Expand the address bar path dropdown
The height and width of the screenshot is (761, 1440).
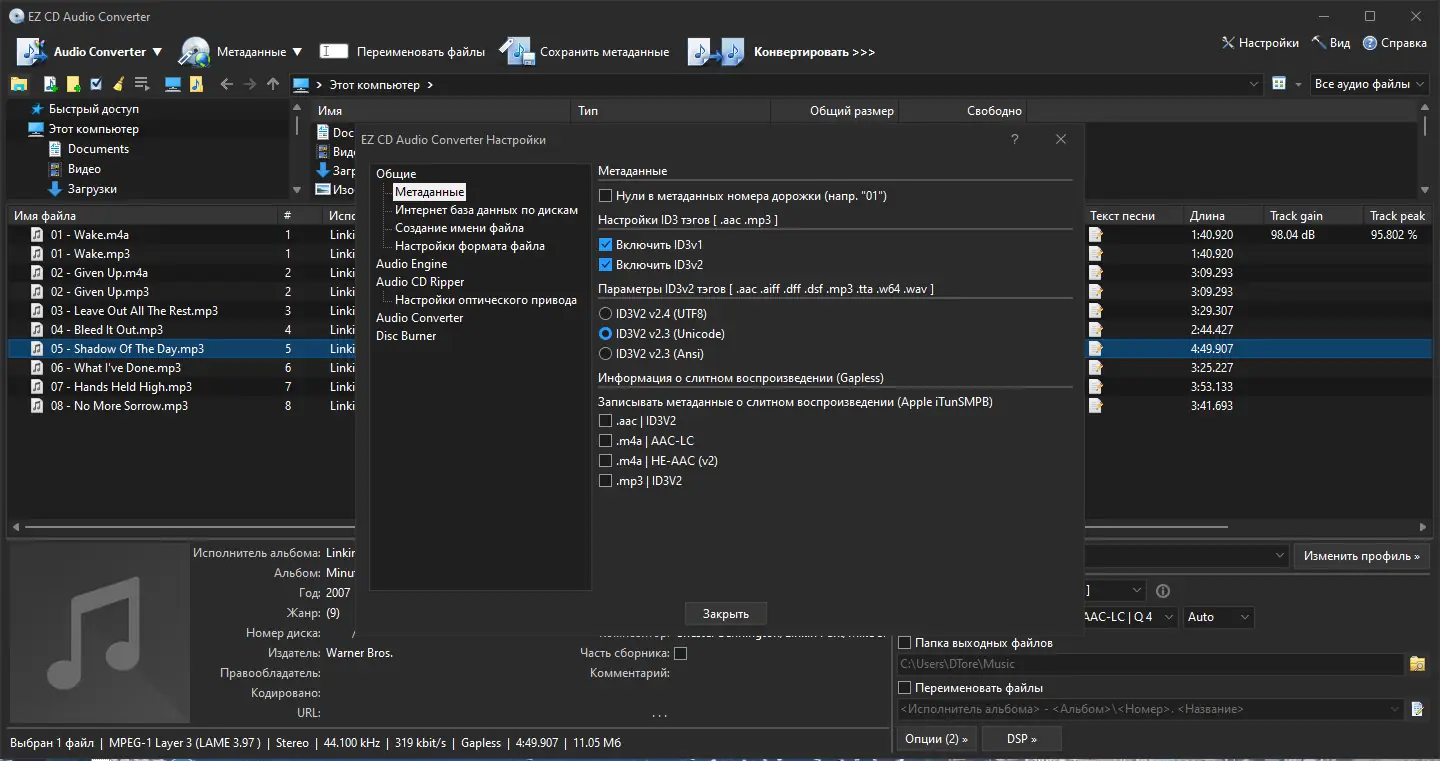pyautogui.click(x=1254, y=85)
